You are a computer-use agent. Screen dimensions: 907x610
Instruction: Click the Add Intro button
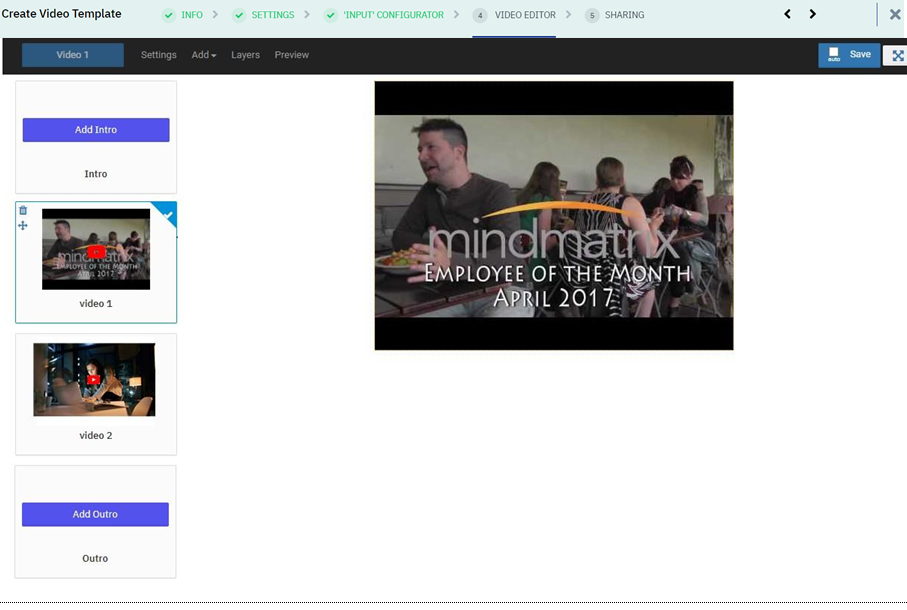tap(96, 130)
